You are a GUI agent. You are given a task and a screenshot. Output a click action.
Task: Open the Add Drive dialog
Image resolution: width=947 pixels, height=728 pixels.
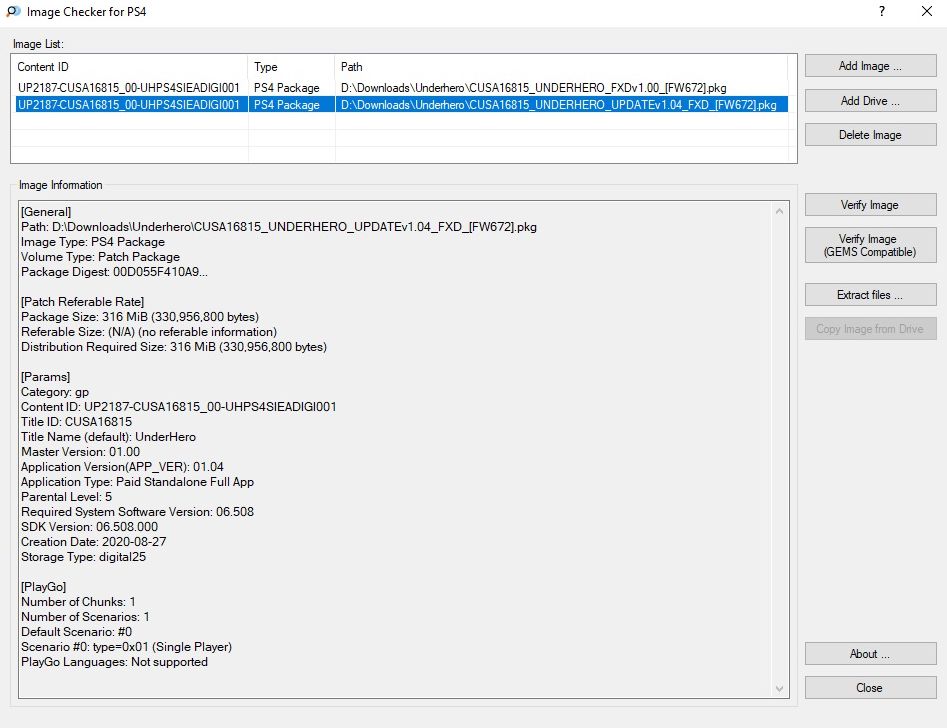[870, 101]
